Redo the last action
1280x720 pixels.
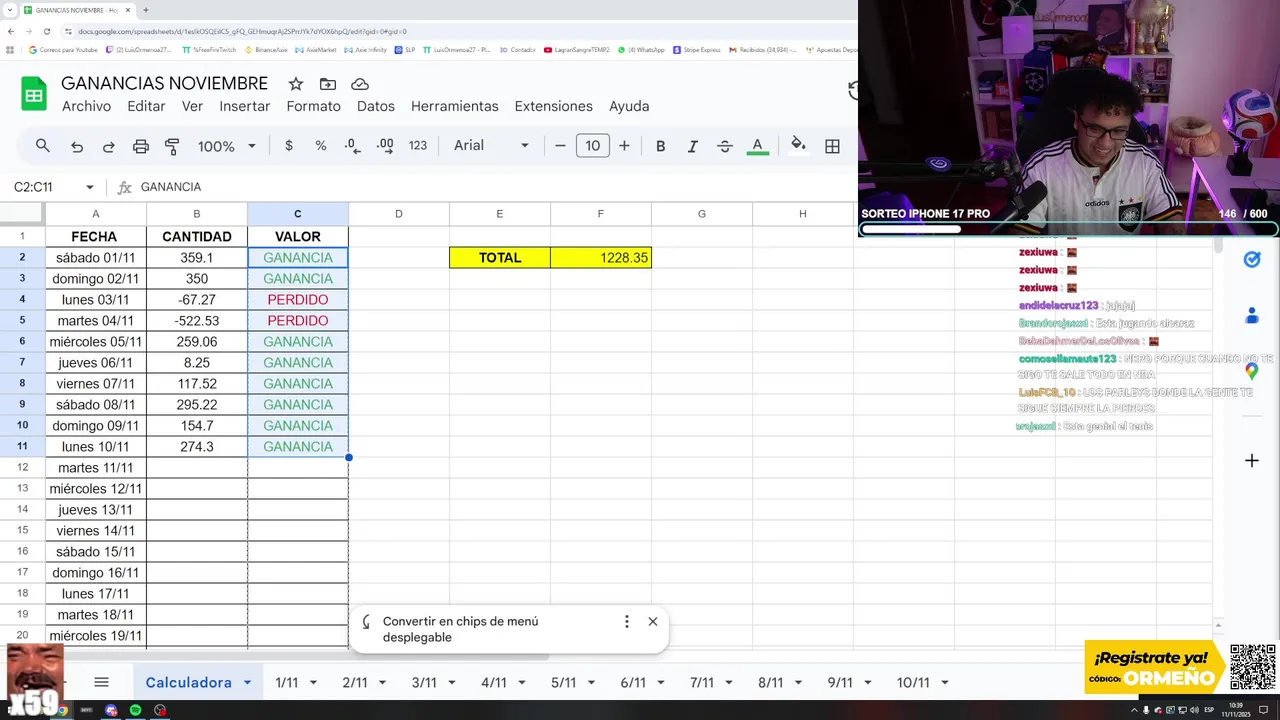pyautogui.click(x=109, y=146)
